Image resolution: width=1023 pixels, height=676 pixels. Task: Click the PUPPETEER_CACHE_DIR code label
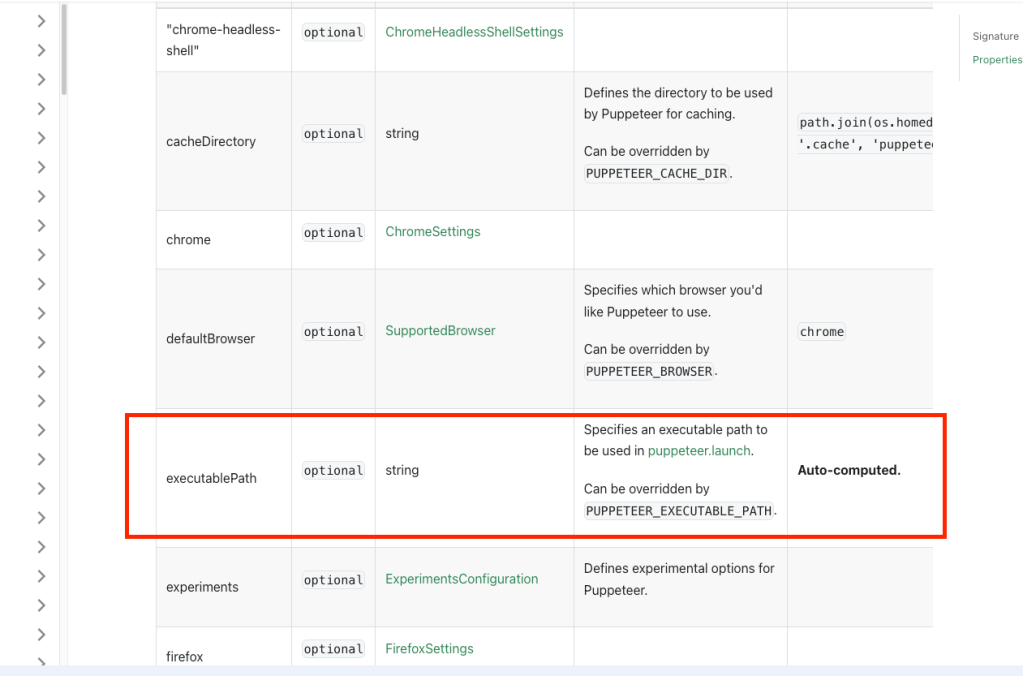coord(656,173)
